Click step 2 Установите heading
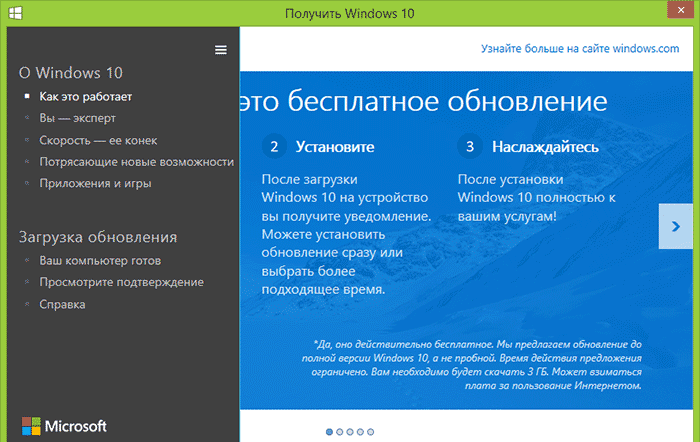This screenshot has height=442, width=700. 335,147
